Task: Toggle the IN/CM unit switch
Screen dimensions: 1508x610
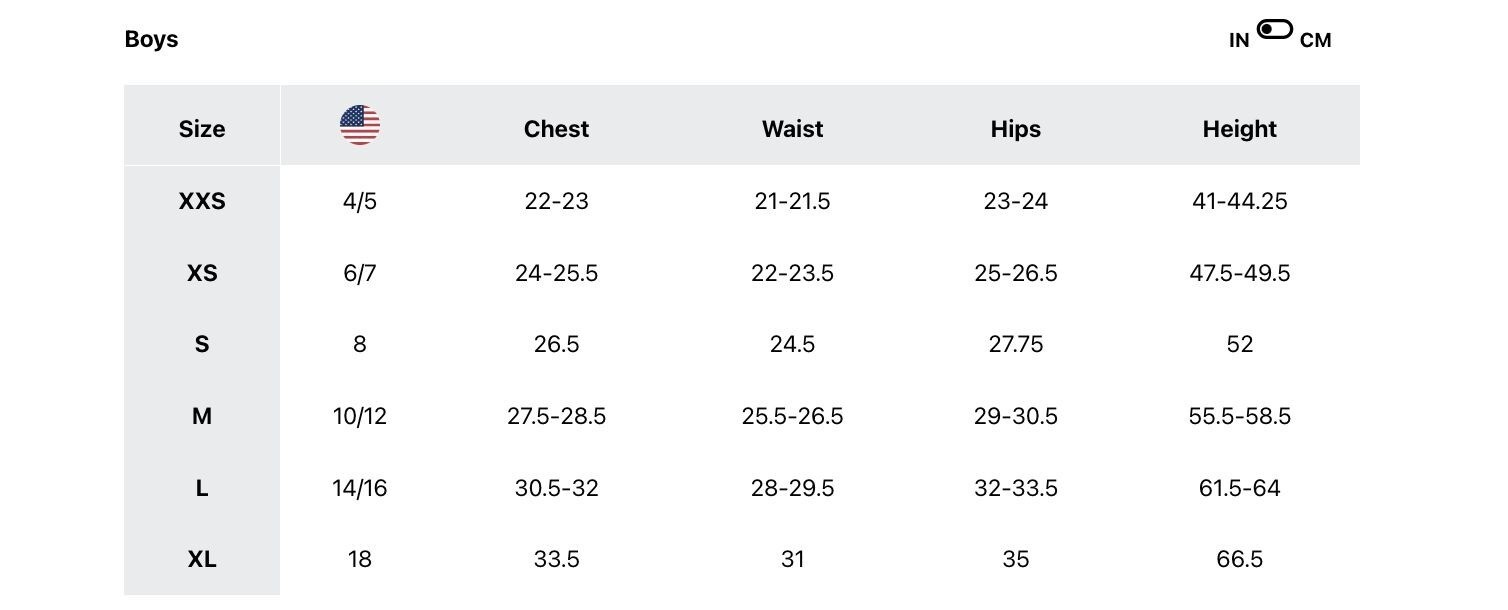Action: pyautogui.click(x=1275, y=30)
